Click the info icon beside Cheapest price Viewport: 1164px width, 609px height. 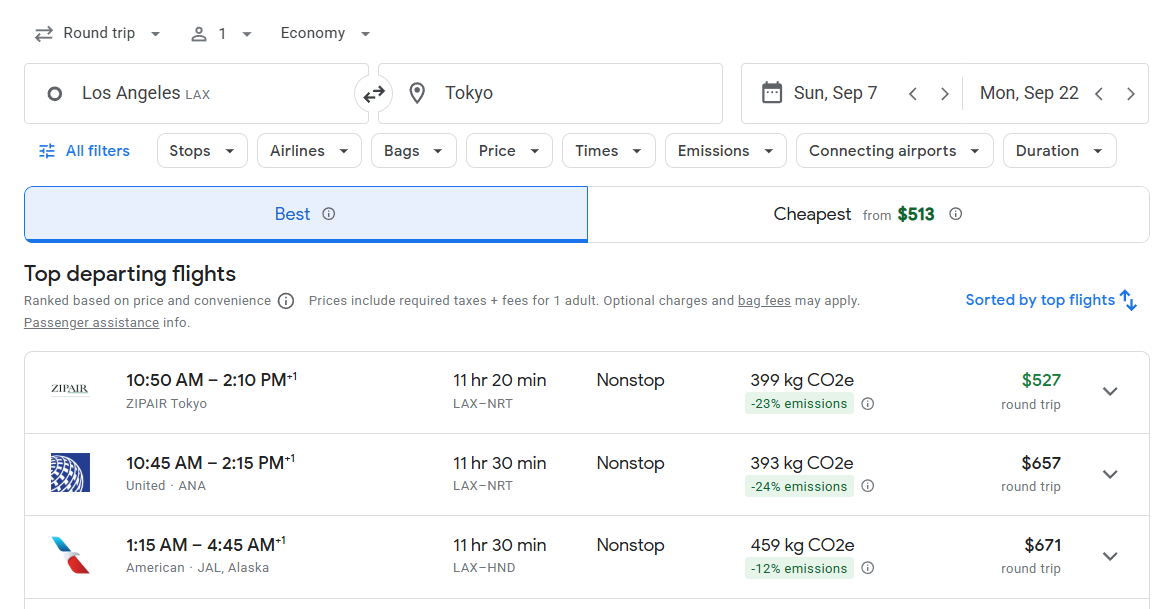click(x=955, y=214)
